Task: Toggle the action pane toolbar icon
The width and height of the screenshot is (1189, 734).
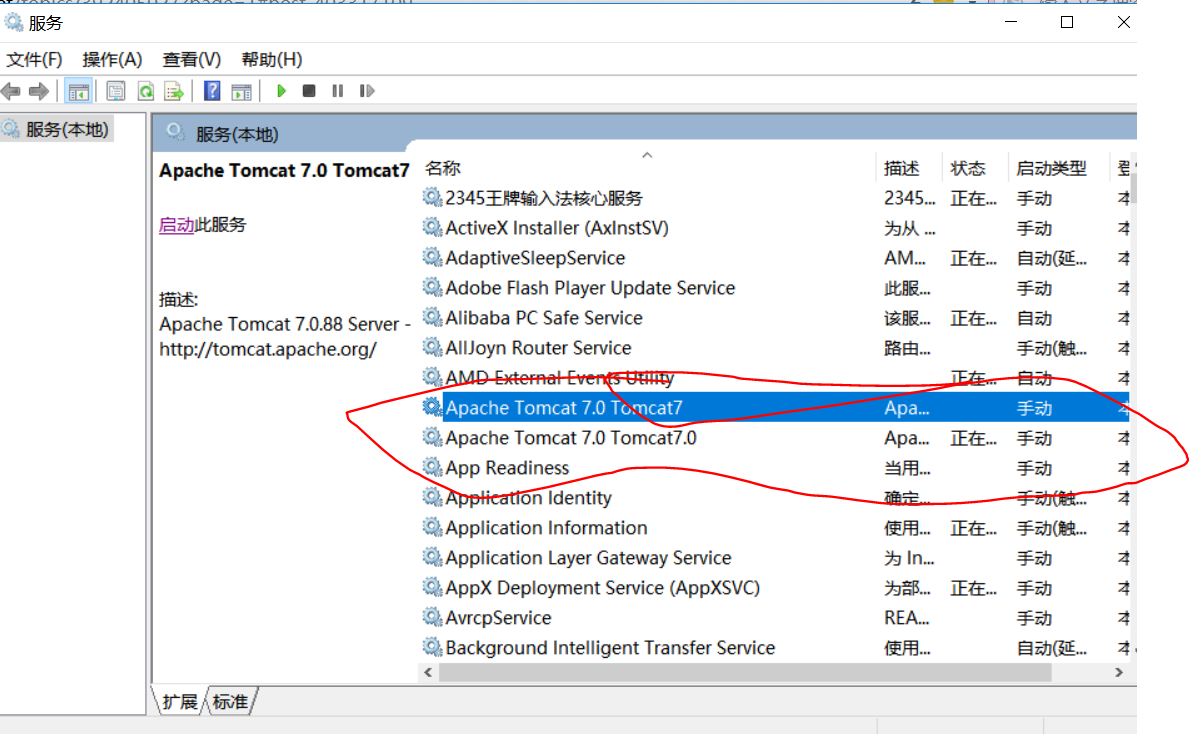Action: (242, 92)
